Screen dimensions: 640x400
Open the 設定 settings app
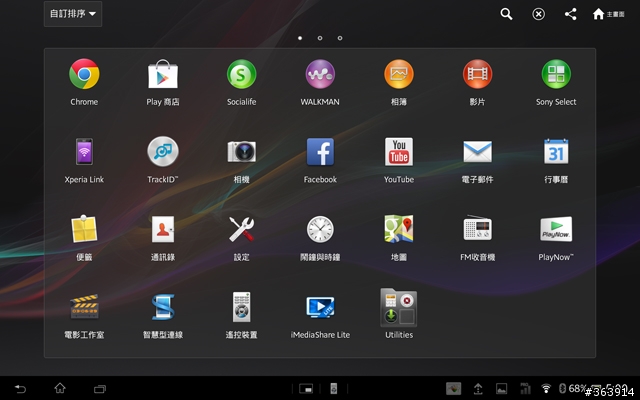[x=242, y=229]
